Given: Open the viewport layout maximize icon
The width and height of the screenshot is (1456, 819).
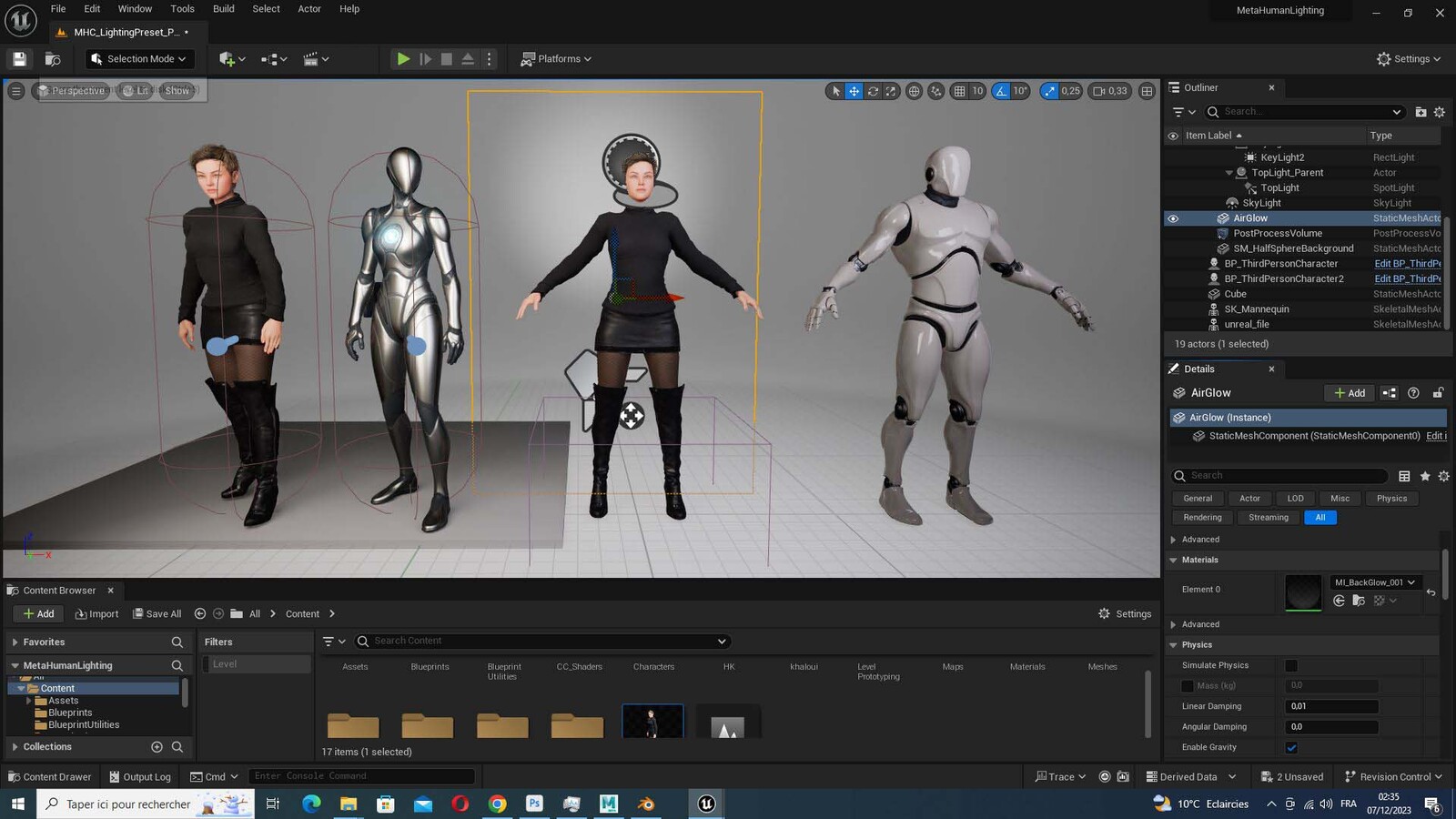Looking at the screenshot, I should click(1147, 91).
